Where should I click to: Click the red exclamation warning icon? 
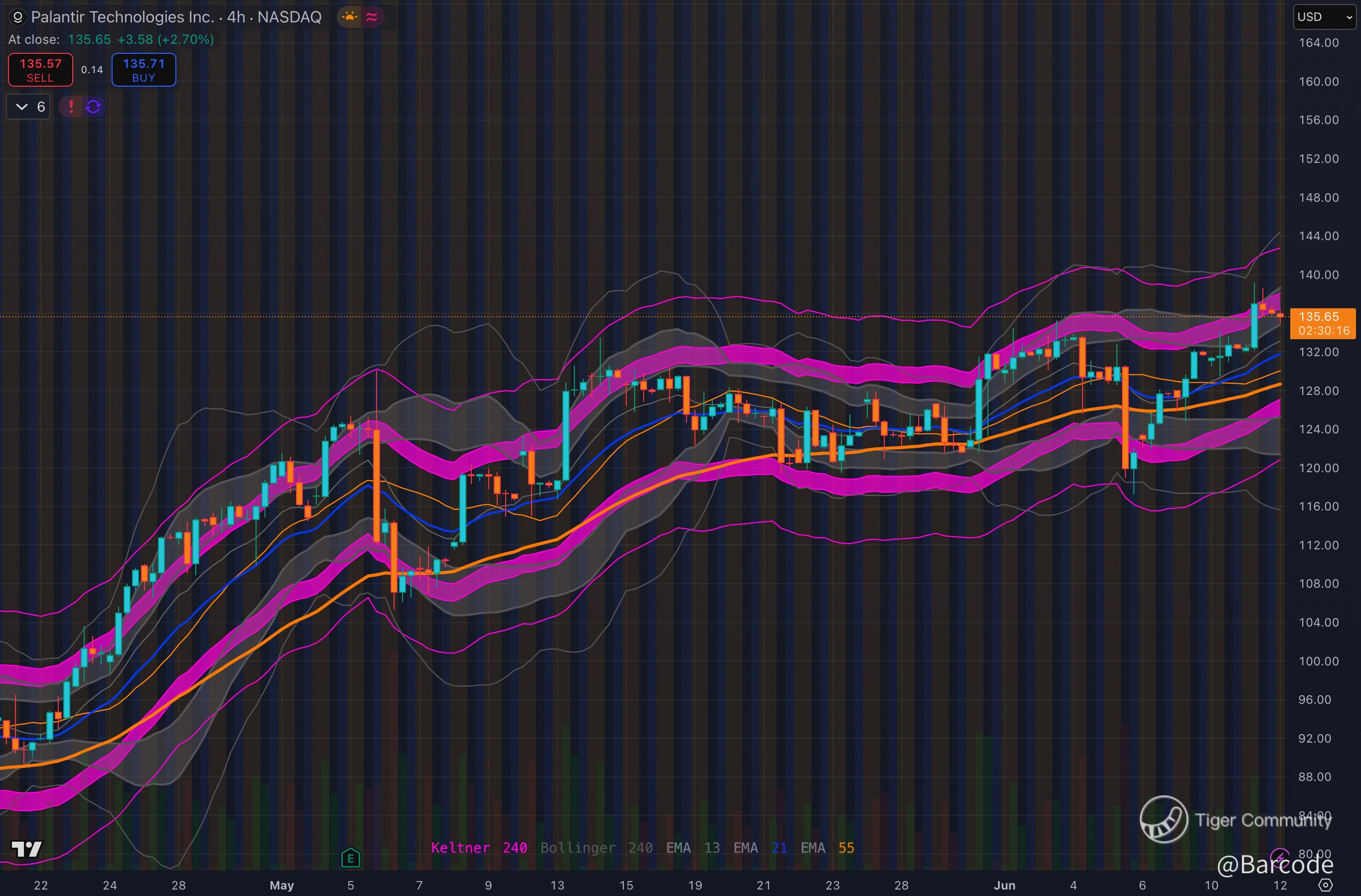71,107
